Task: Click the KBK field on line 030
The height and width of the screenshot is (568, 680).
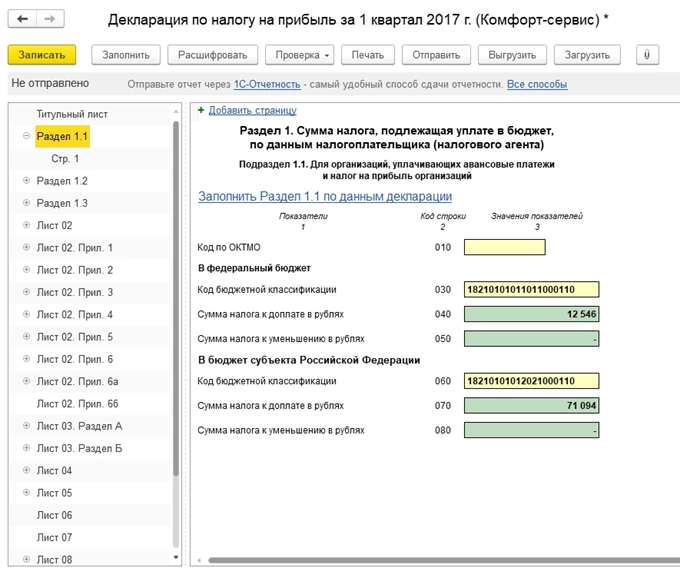Action: (x=532, y=289)
